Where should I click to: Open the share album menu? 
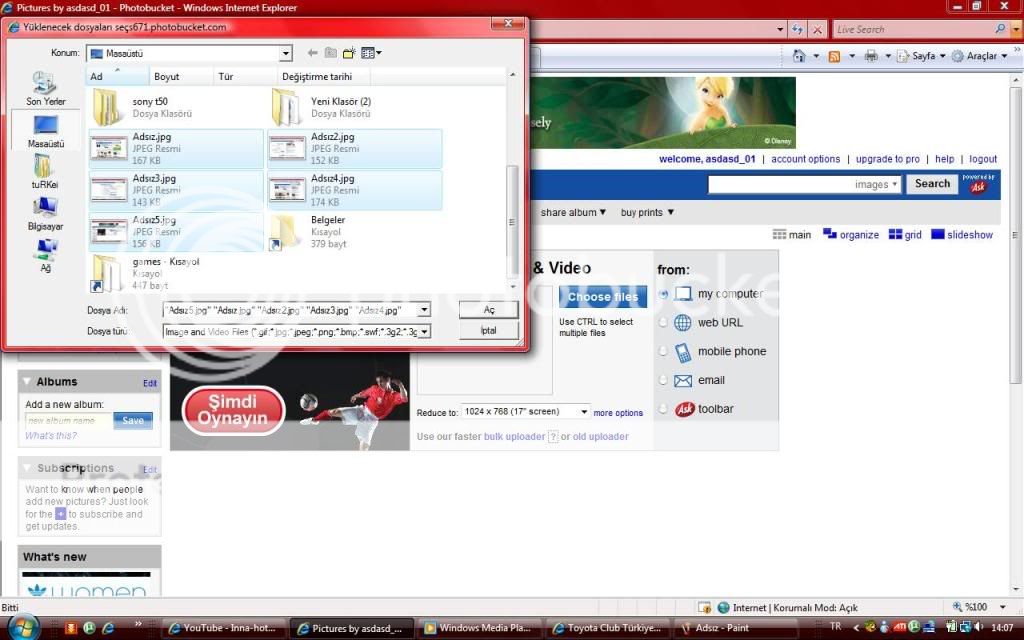click(574, 212)
